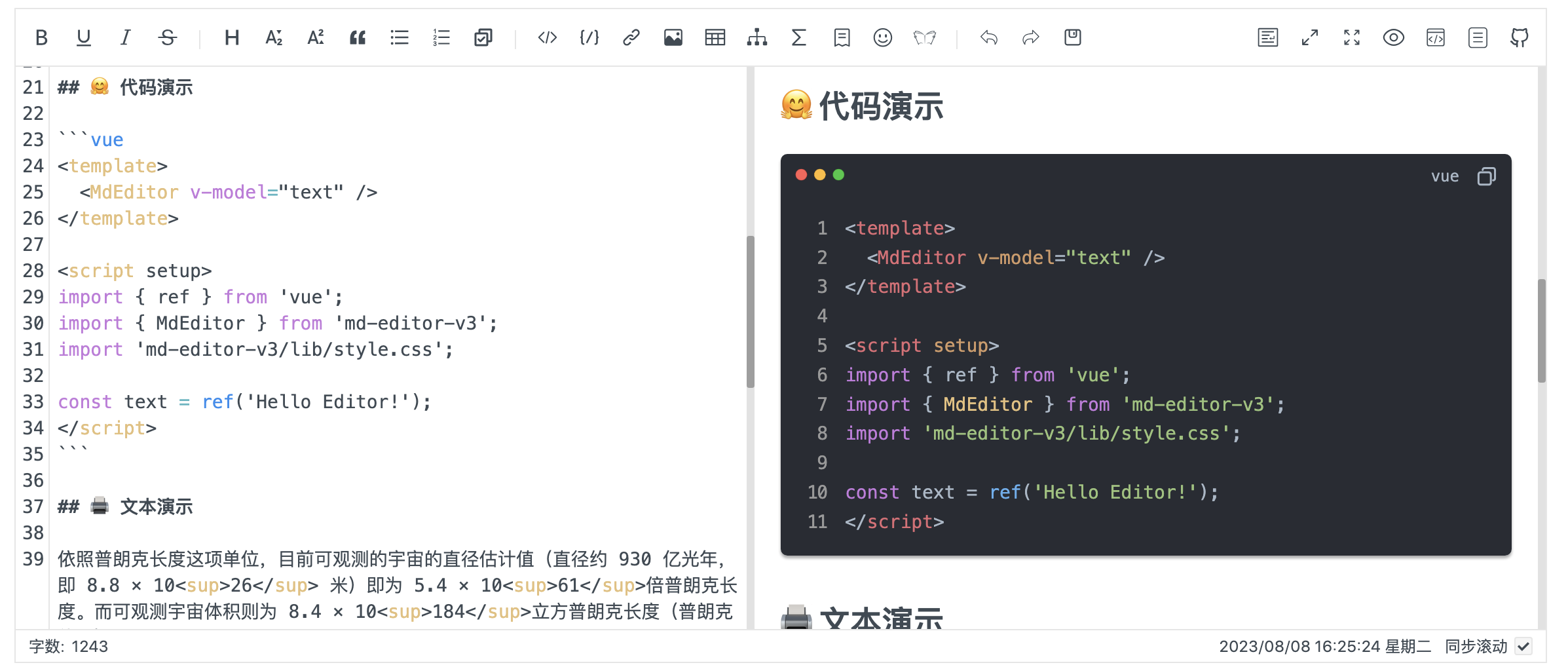The width and height of the screenshot is (1568, 667).
Task: Open the heading (H) menu
Action: pos(231,37)
